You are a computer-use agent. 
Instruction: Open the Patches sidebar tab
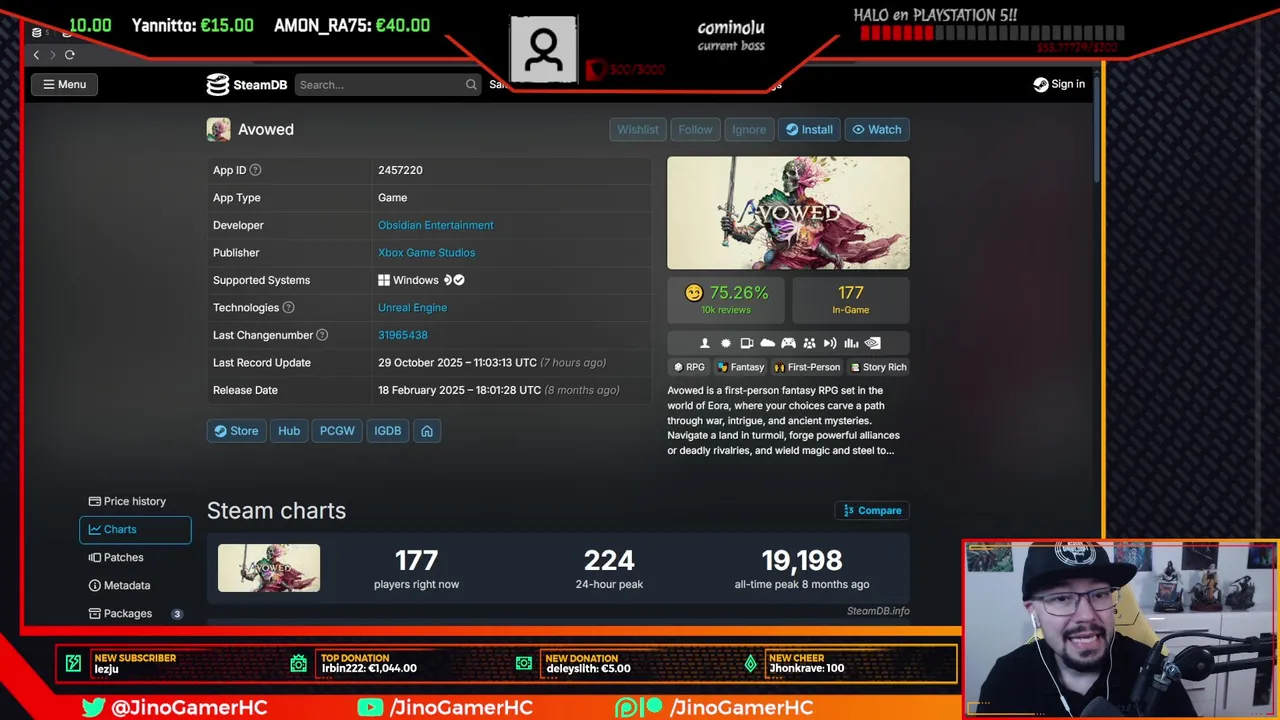pyautogui.click(x=116, y=558)
